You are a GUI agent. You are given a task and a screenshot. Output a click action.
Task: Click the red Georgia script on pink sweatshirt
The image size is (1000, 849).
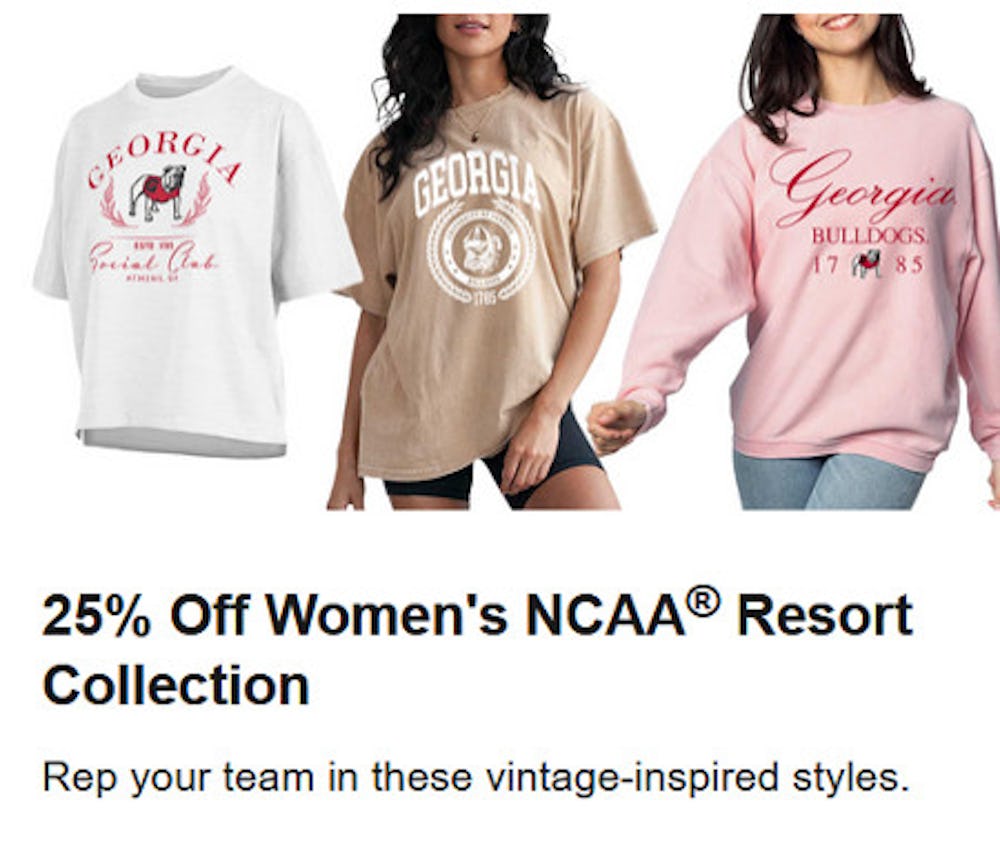point(859,192)
